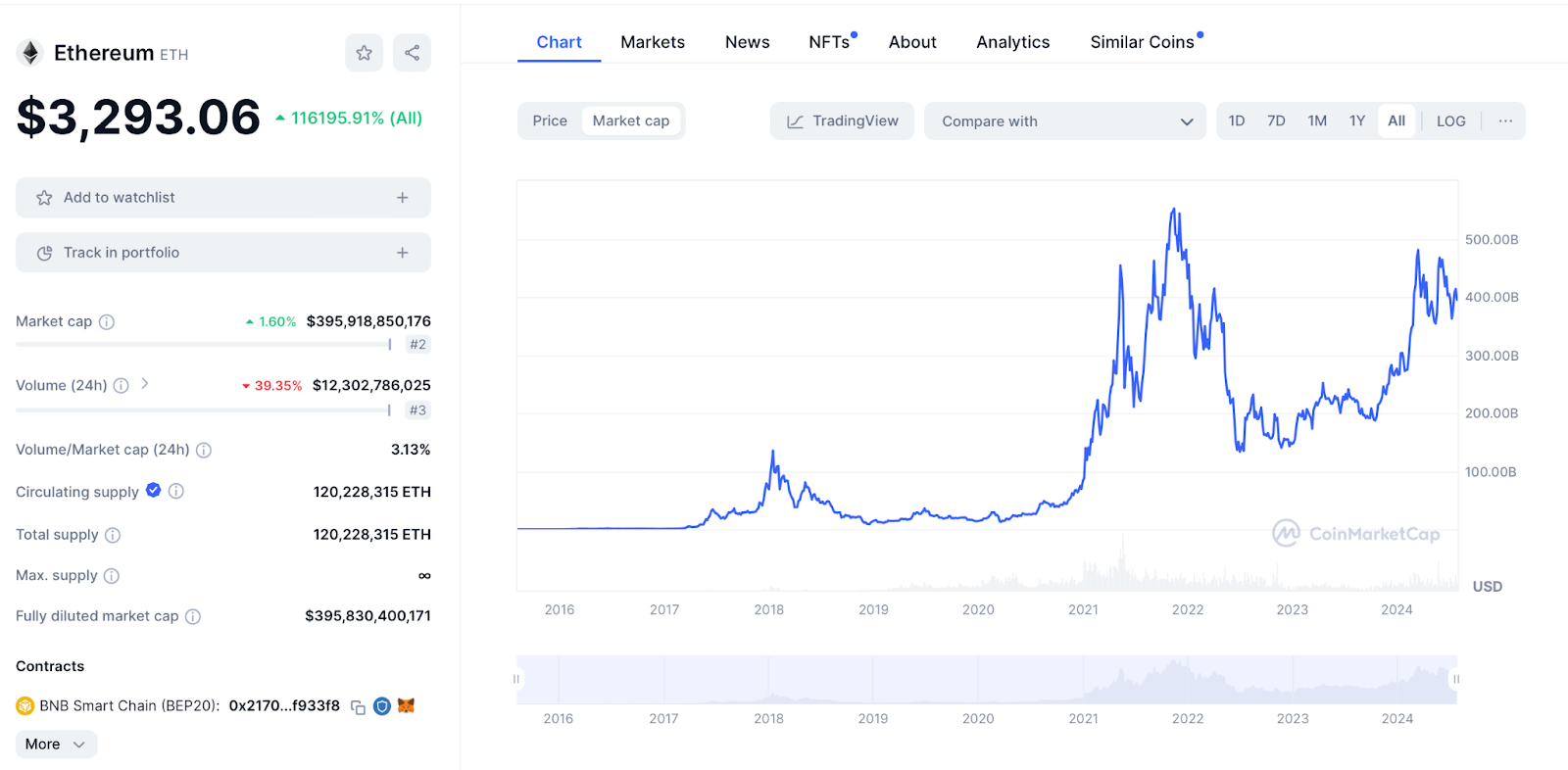This screenshot has height=770, width=1568.
Task: Select the 1D time range
Action: pos(1237,121)
